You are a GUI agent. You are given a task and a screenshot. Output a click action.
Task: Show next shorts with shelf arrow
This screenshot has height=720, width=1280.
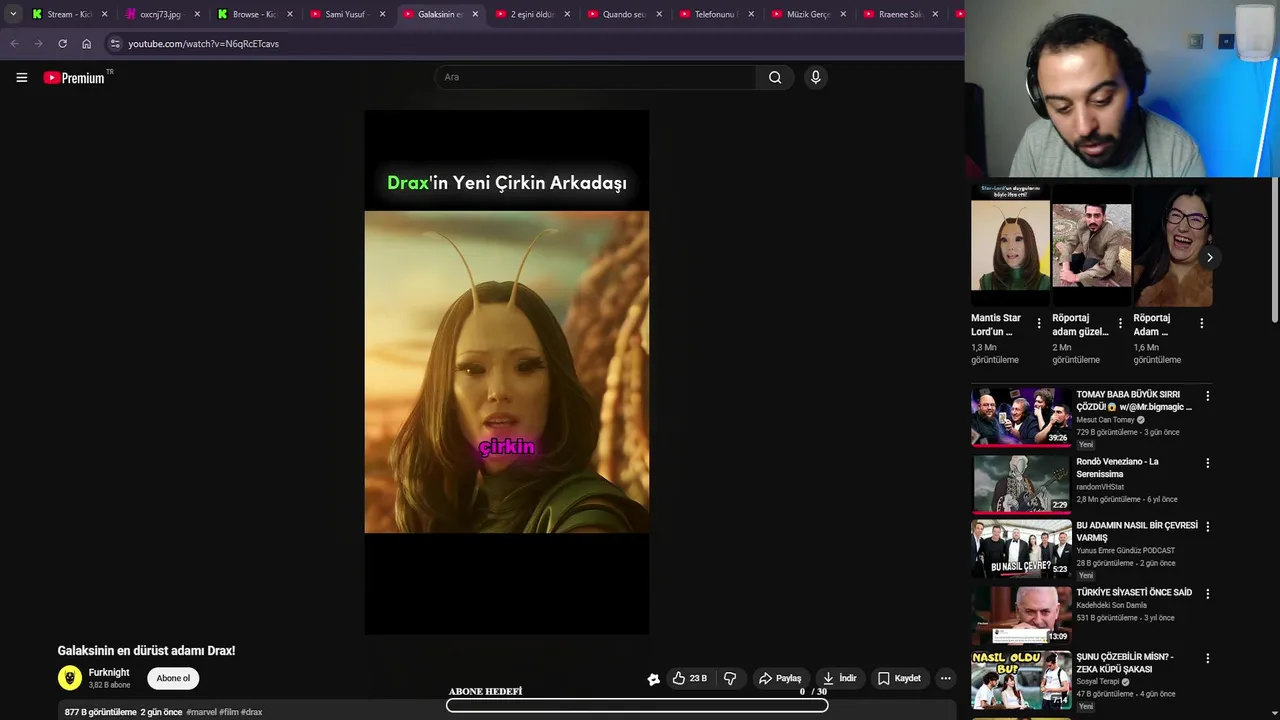click(1209, 257)
